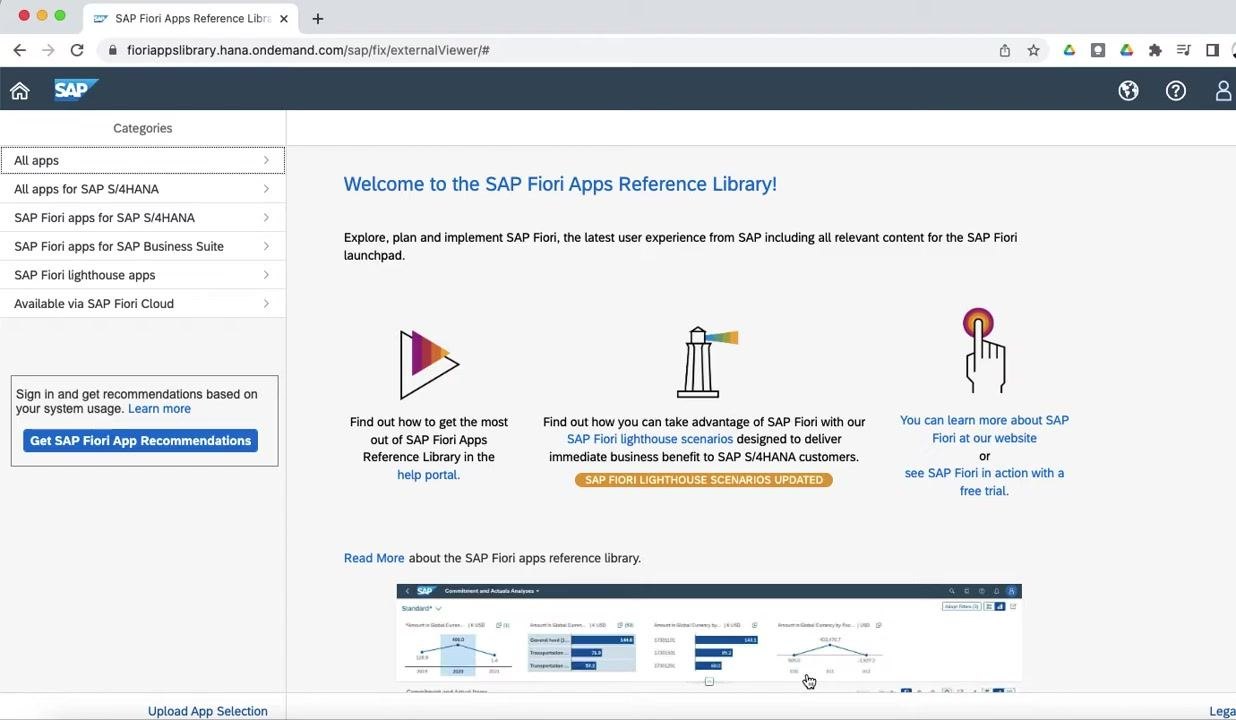Open the browser share icon

1005,50
